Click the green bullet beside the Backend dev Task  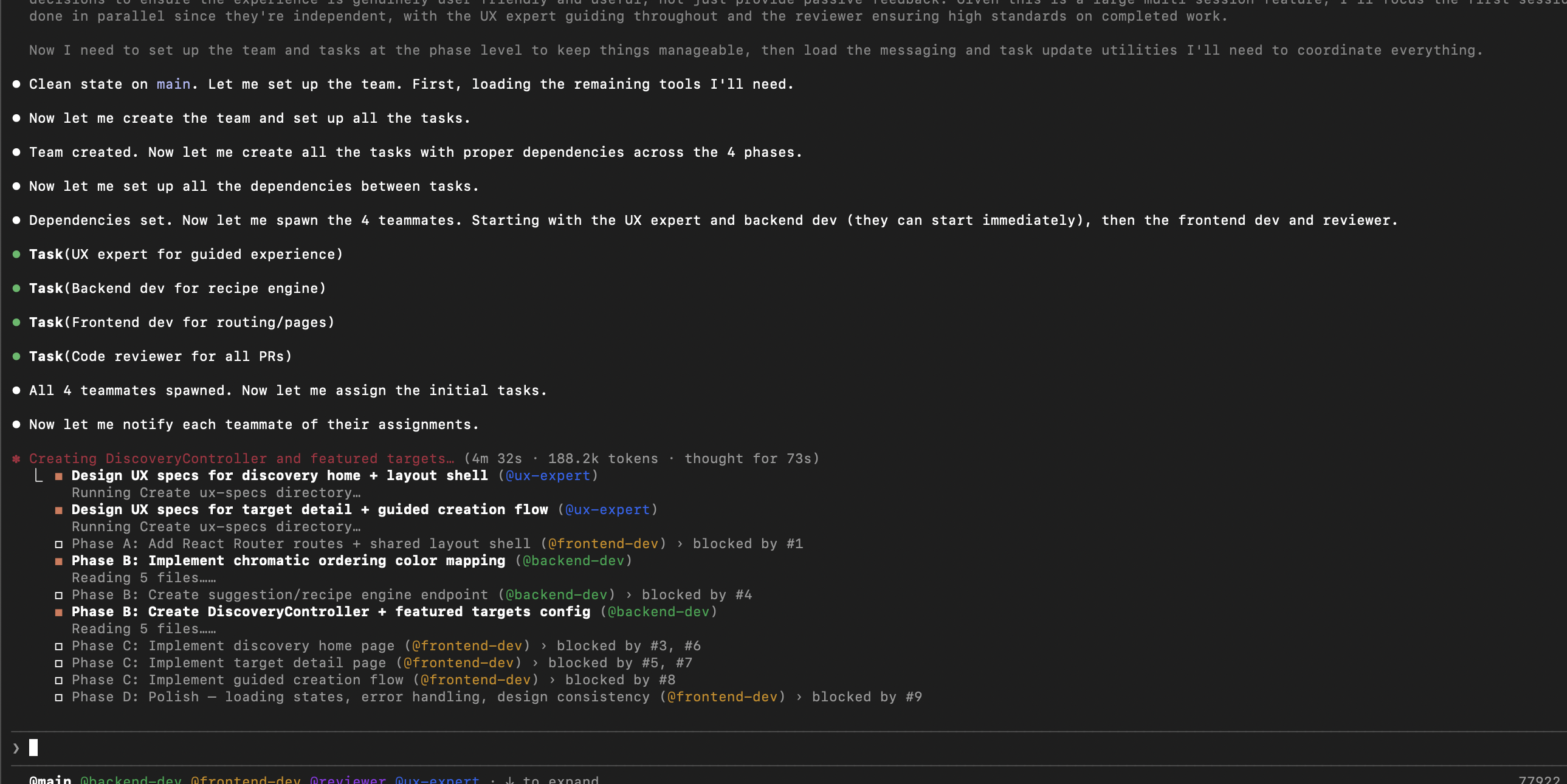pyautogui.click(x=16, y=288)
